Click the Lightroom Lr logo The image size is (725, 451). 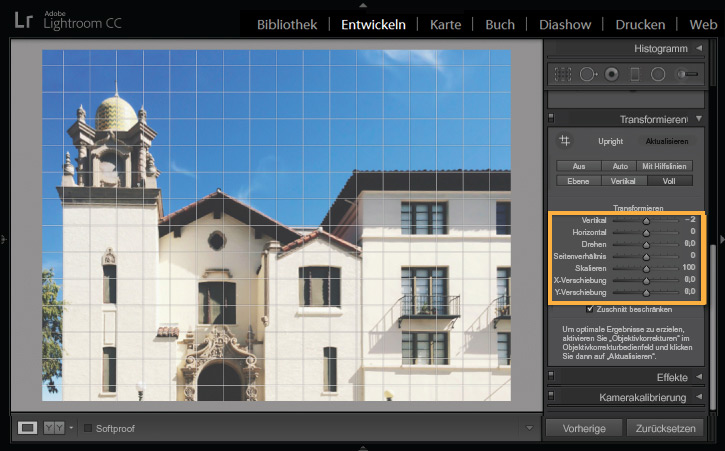coord(23,21)
